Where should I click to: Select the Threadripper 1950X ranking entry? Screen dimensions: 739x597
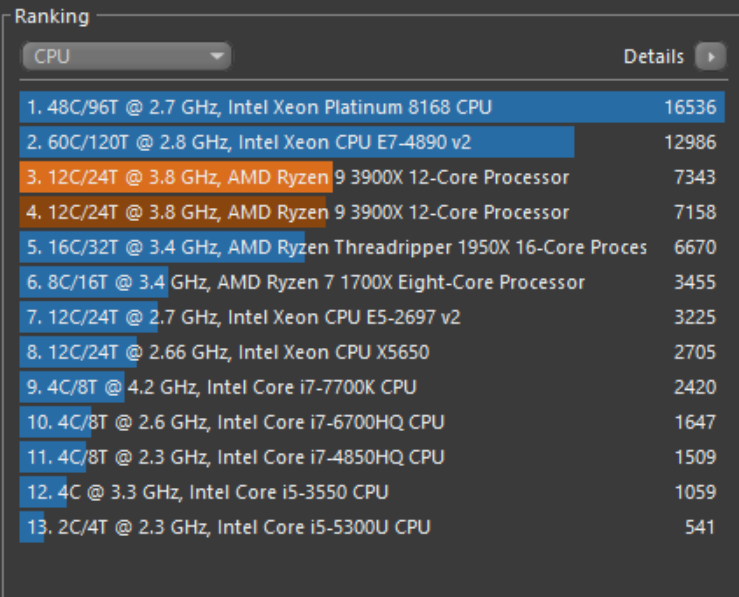point(372,247)
